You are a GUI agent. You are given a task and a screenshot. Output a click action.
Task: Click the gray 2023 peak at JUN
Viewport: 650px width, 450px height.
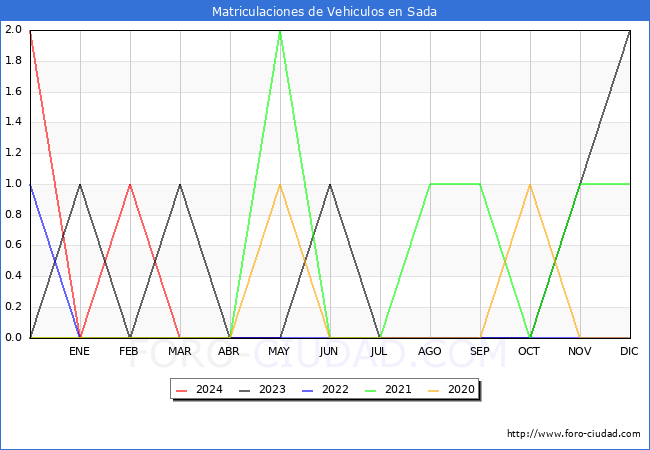pos(330,184)
